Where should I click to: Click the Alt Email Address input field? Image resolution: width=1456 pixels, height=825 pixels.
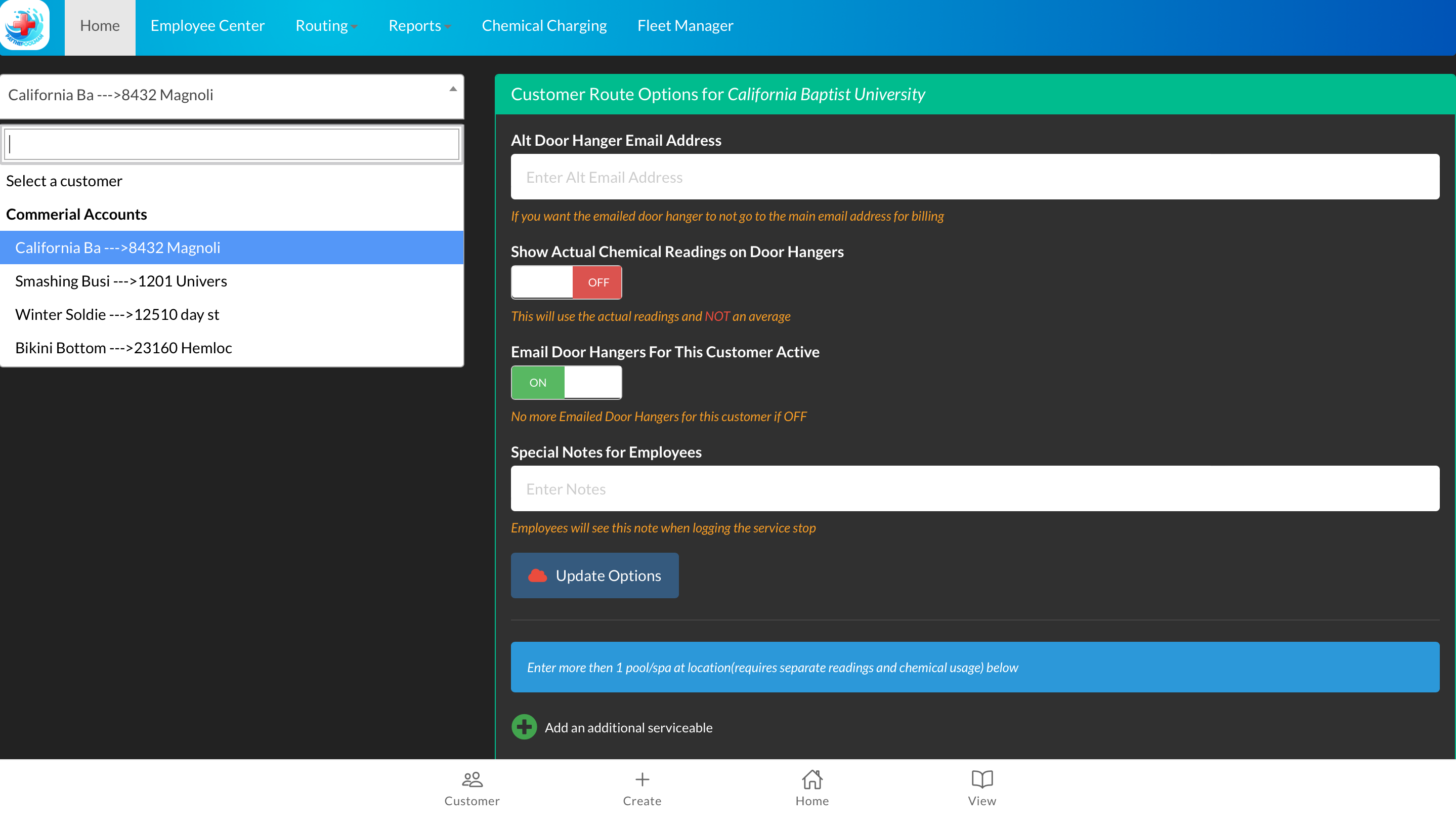(x=975, y=177)
